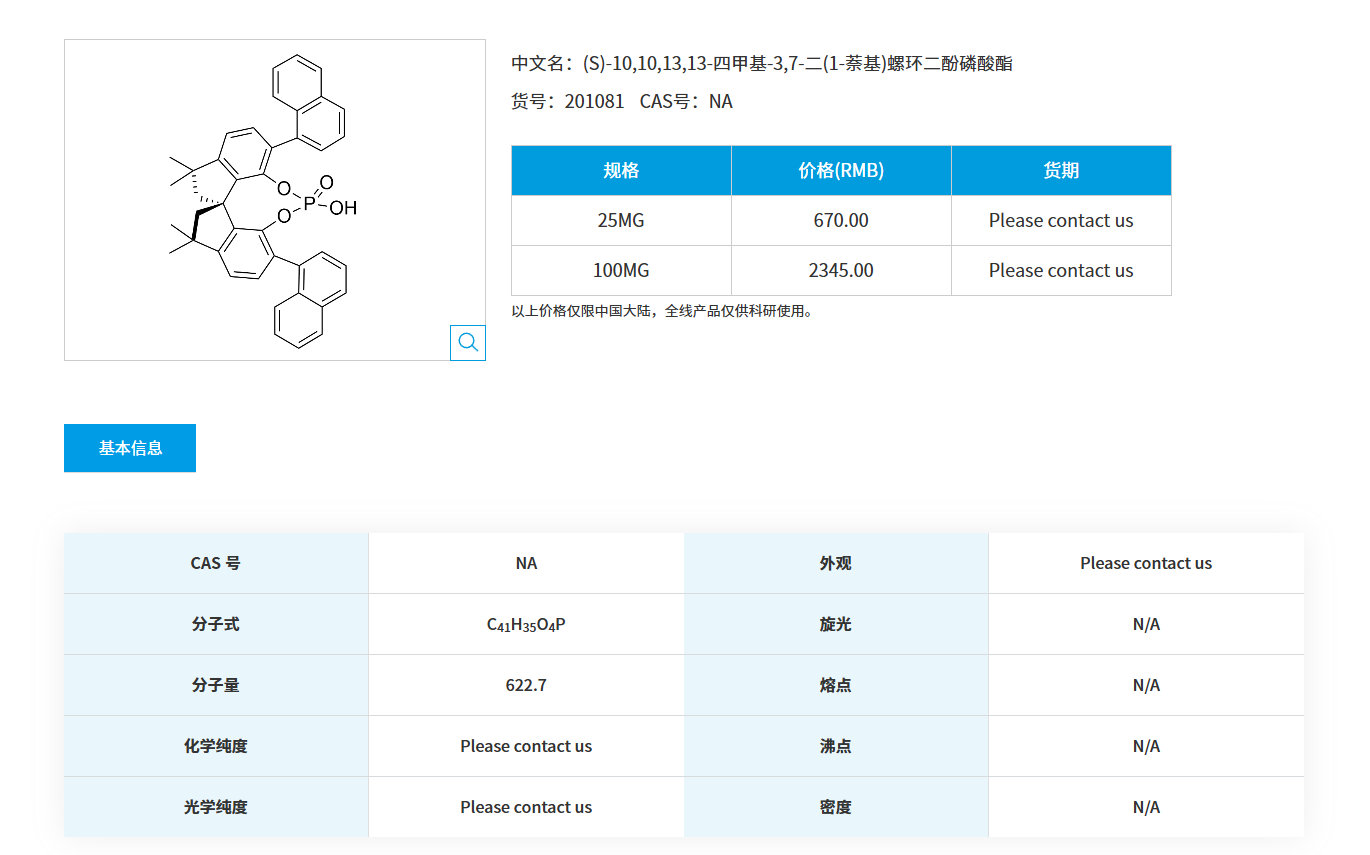Viewport: 1370px width, 855px height.
Task: Click 'Please contact us' next to 光学纯度
Action: point(526,806)
